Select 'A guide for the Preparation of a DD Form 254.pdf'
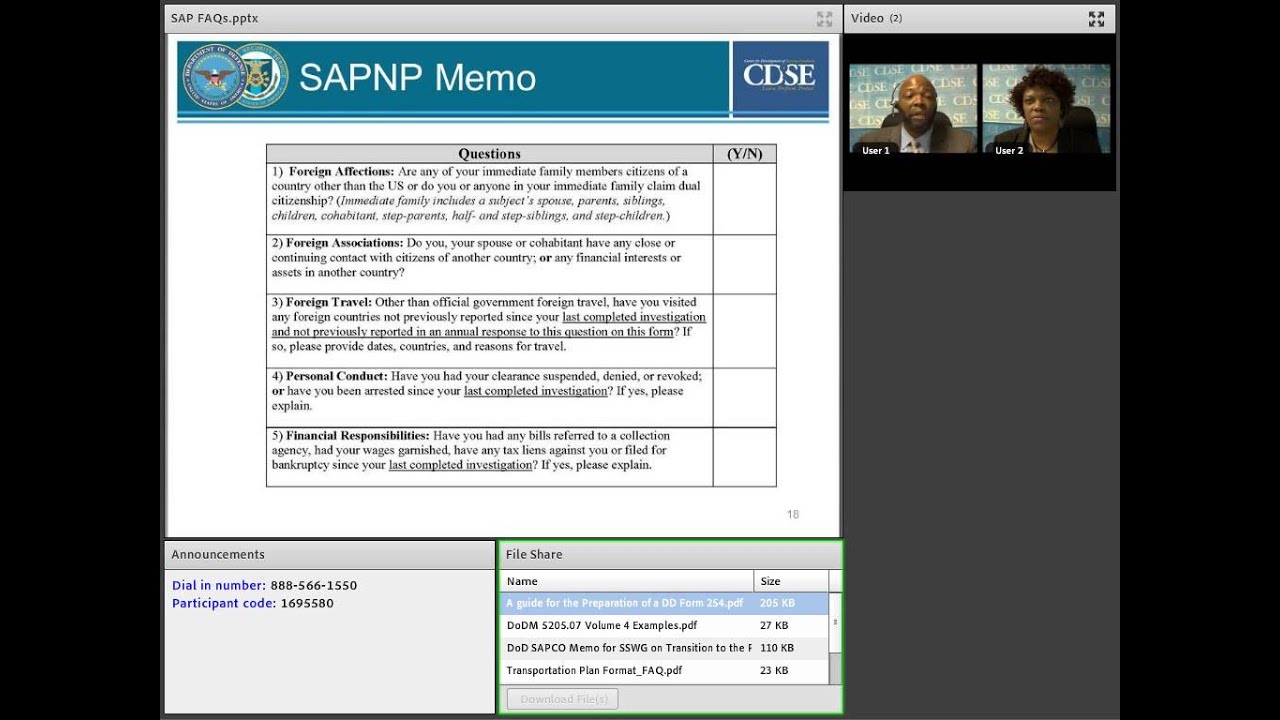The width and height of the screenshot is (1280, 720). (664, 603)
